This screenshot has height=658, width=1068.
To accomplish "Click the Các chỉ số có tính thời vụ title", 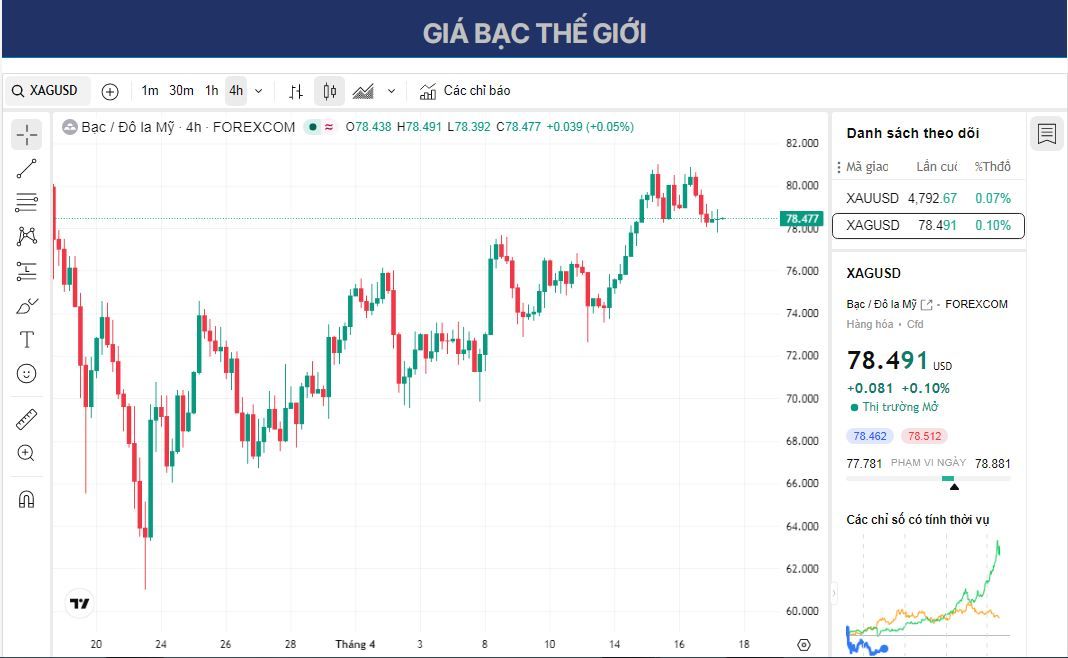I will (917, 519).
